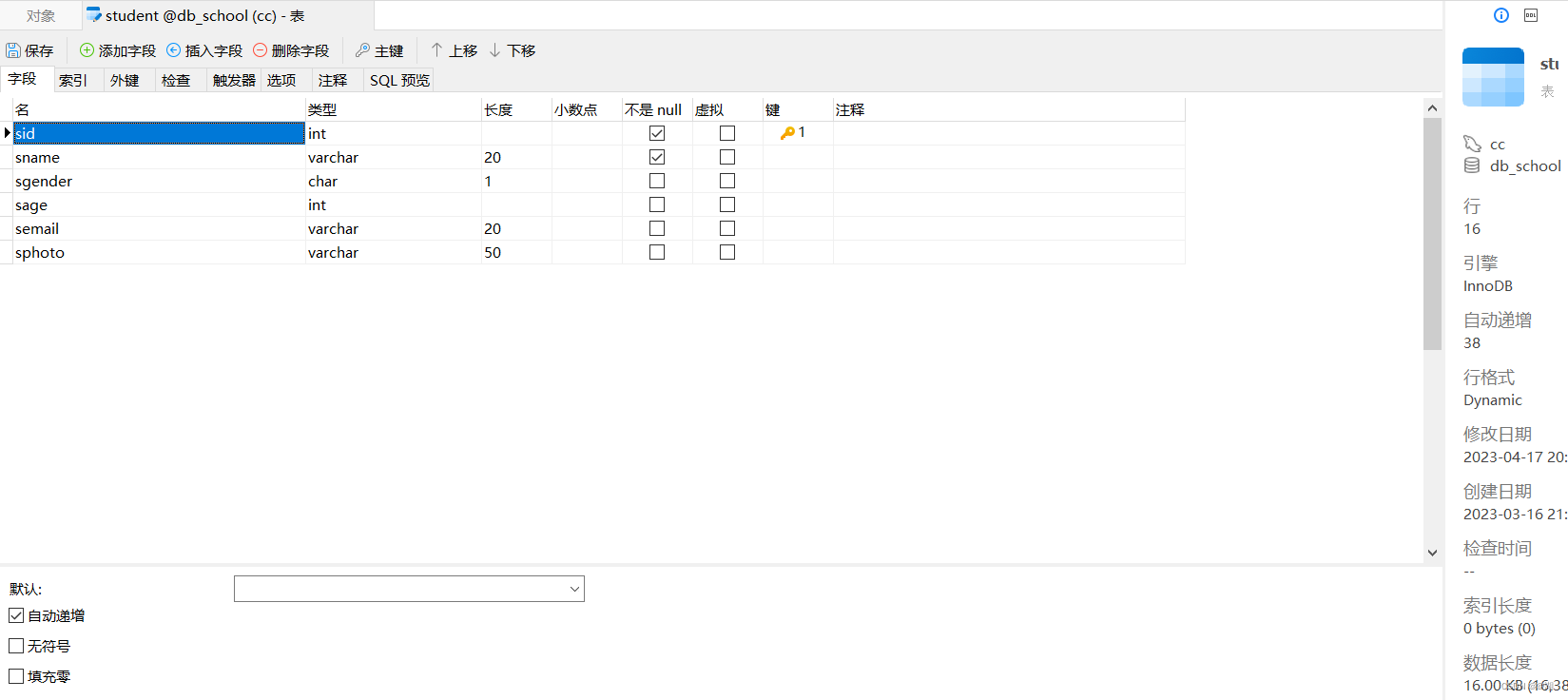Image resolution: width=1568 pixels, height=700 pixels.
Task: Toggle Virtual (虚拟) checkbox for sname
Action: click(727, 157)
